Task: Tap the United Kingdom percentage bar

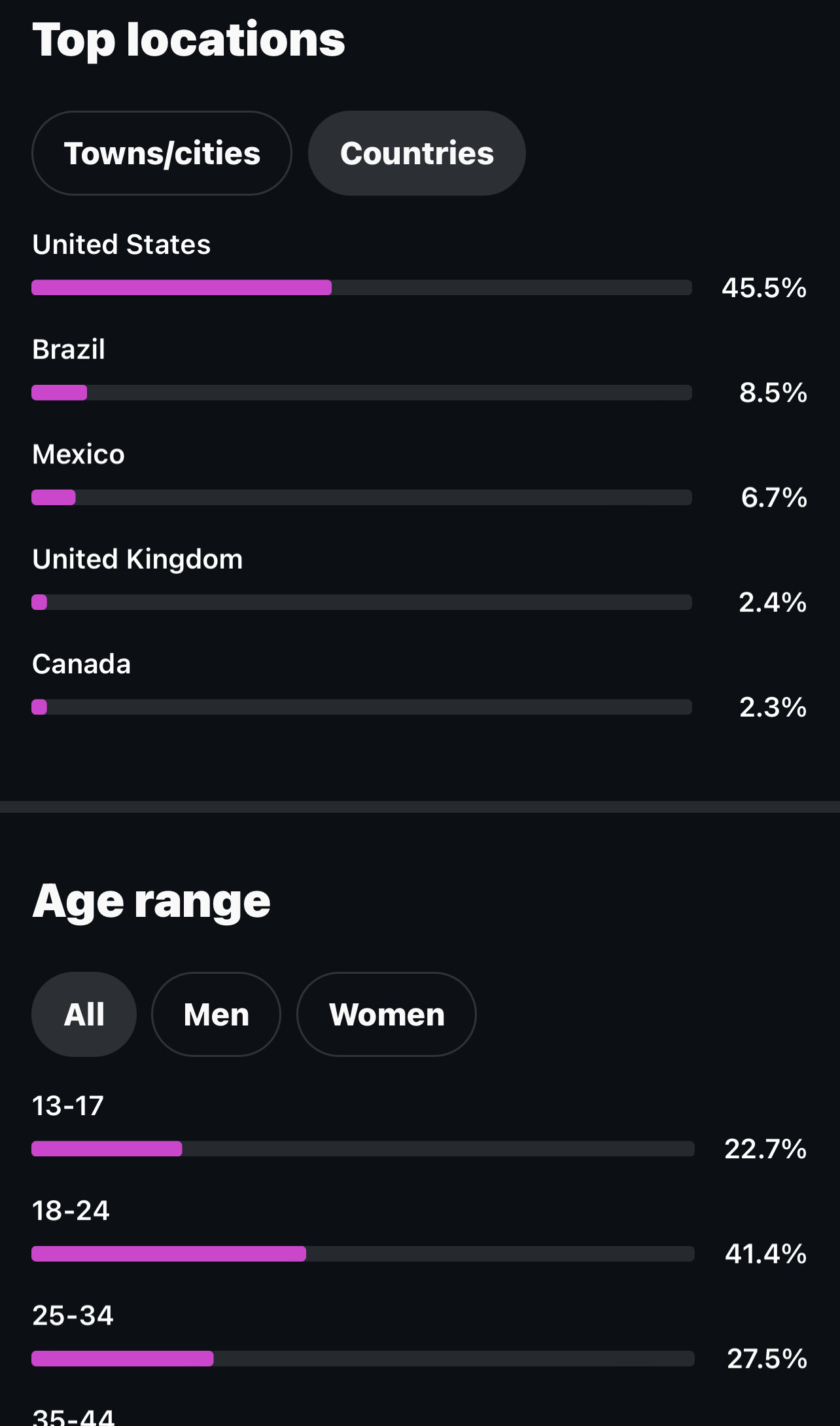Action: tap(361, 602)
